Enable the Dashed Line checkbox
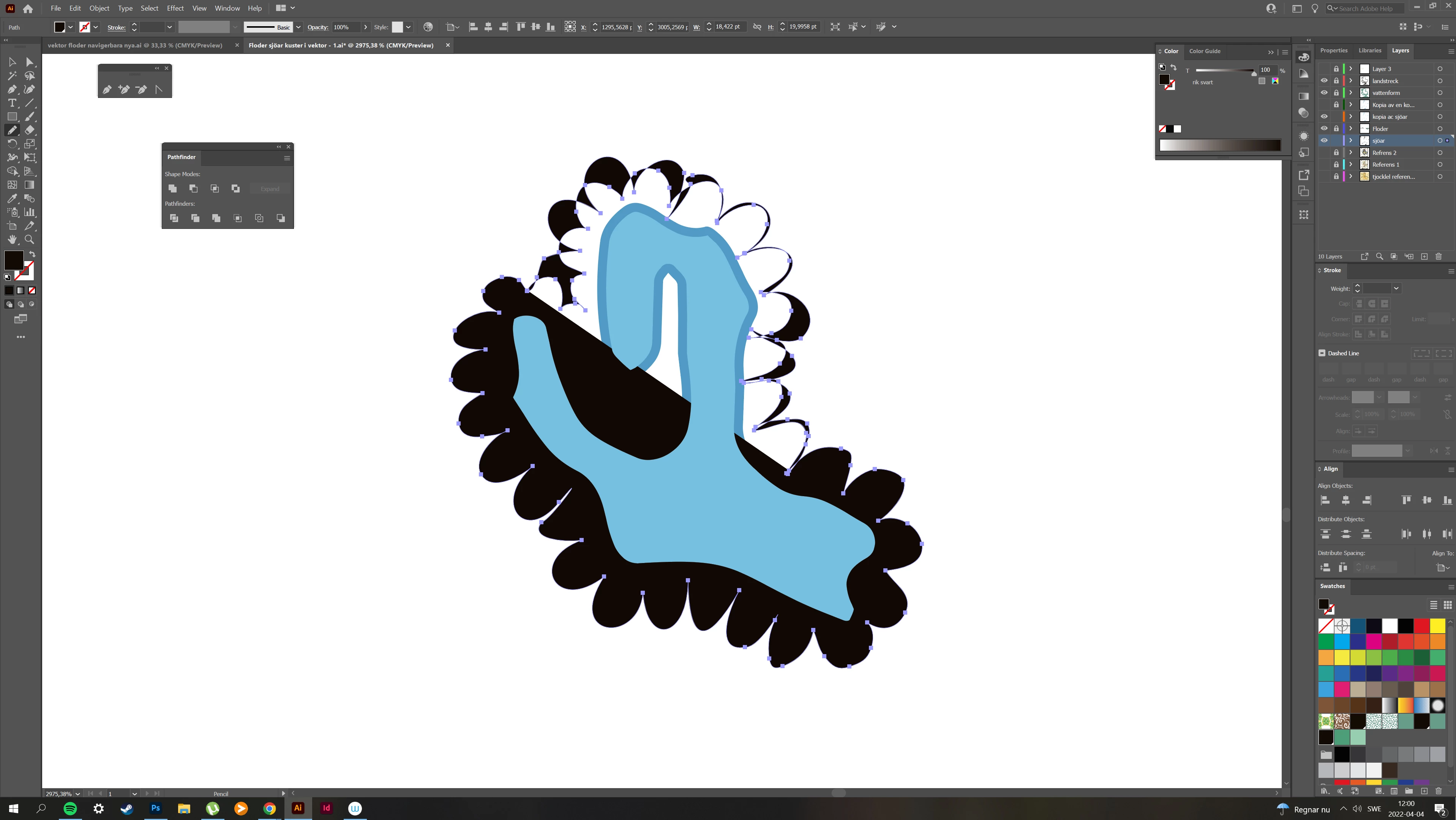1456x820 pixels. pos(1322,353)
